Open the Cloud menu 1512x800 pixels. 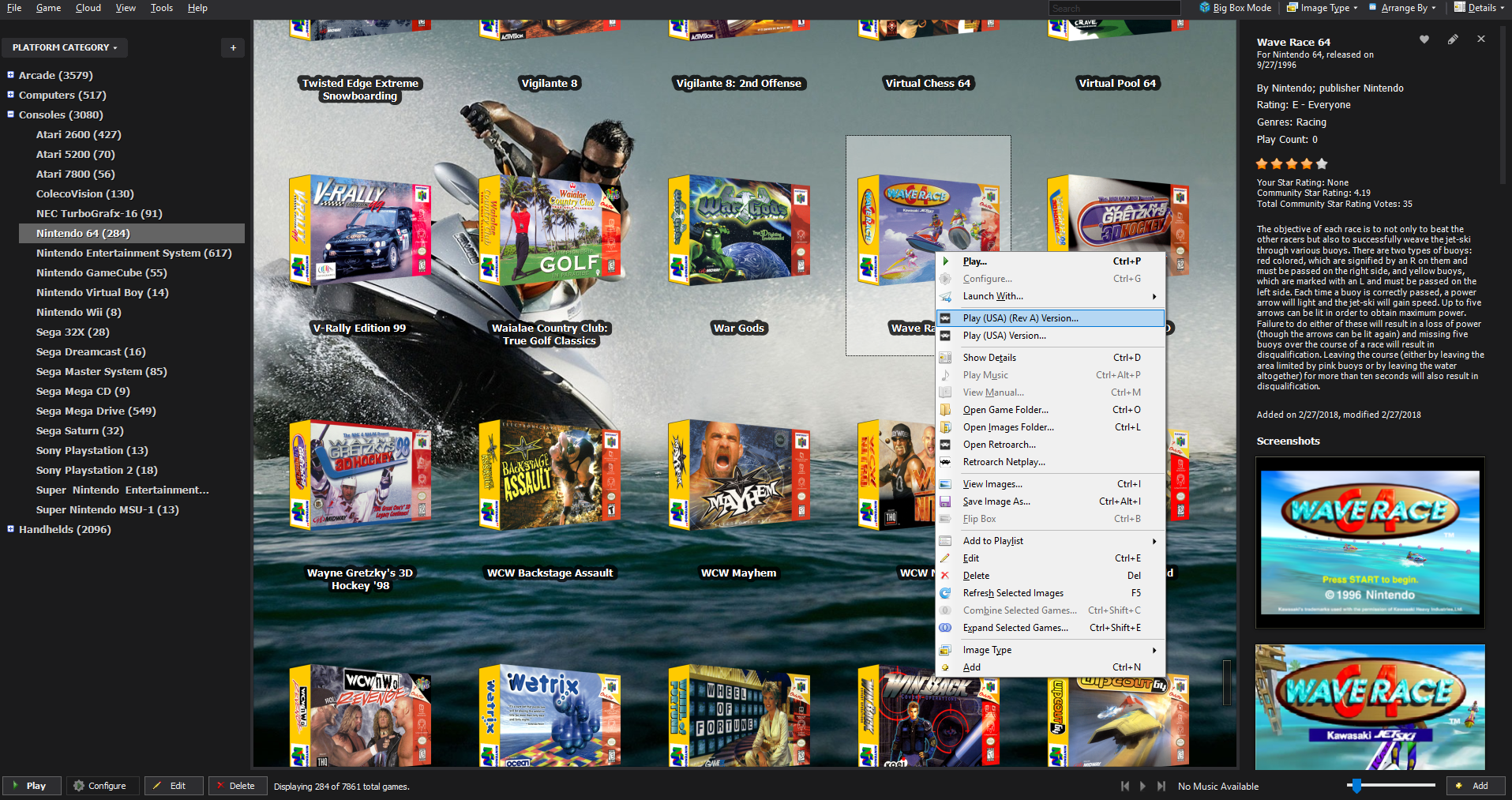(88, 8)
